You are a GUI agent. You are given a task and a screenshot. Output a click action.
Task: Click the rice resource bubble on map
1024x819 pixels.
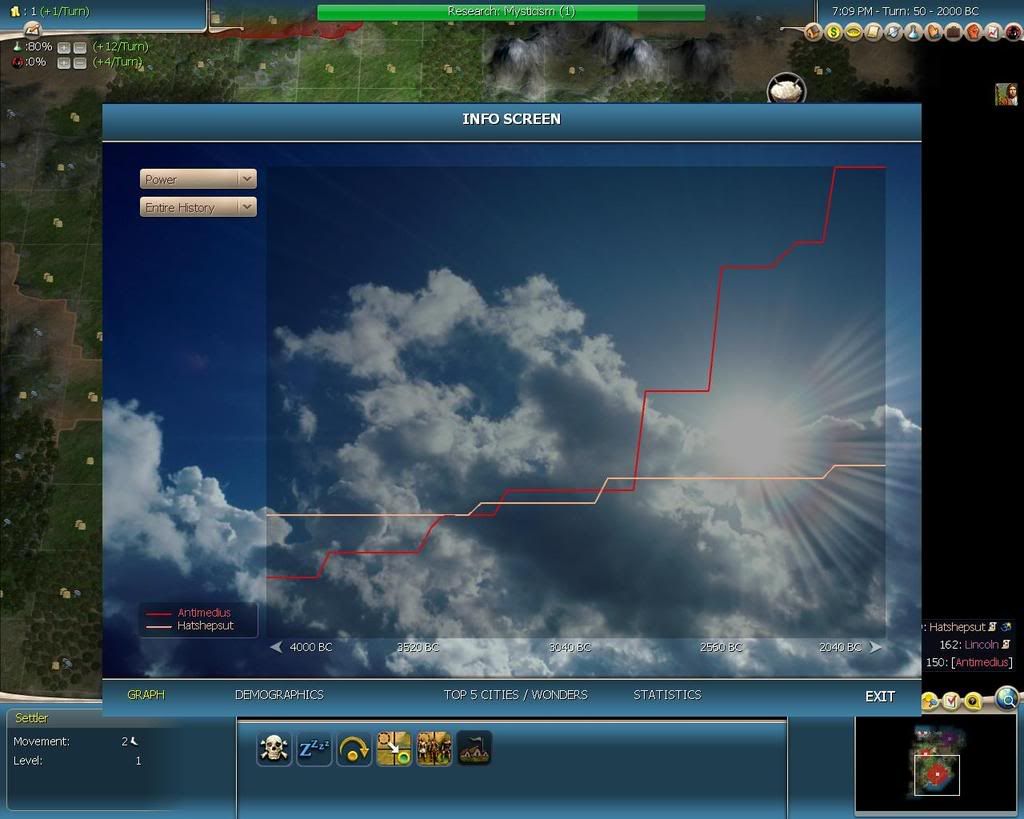click(x=786, y=89)
